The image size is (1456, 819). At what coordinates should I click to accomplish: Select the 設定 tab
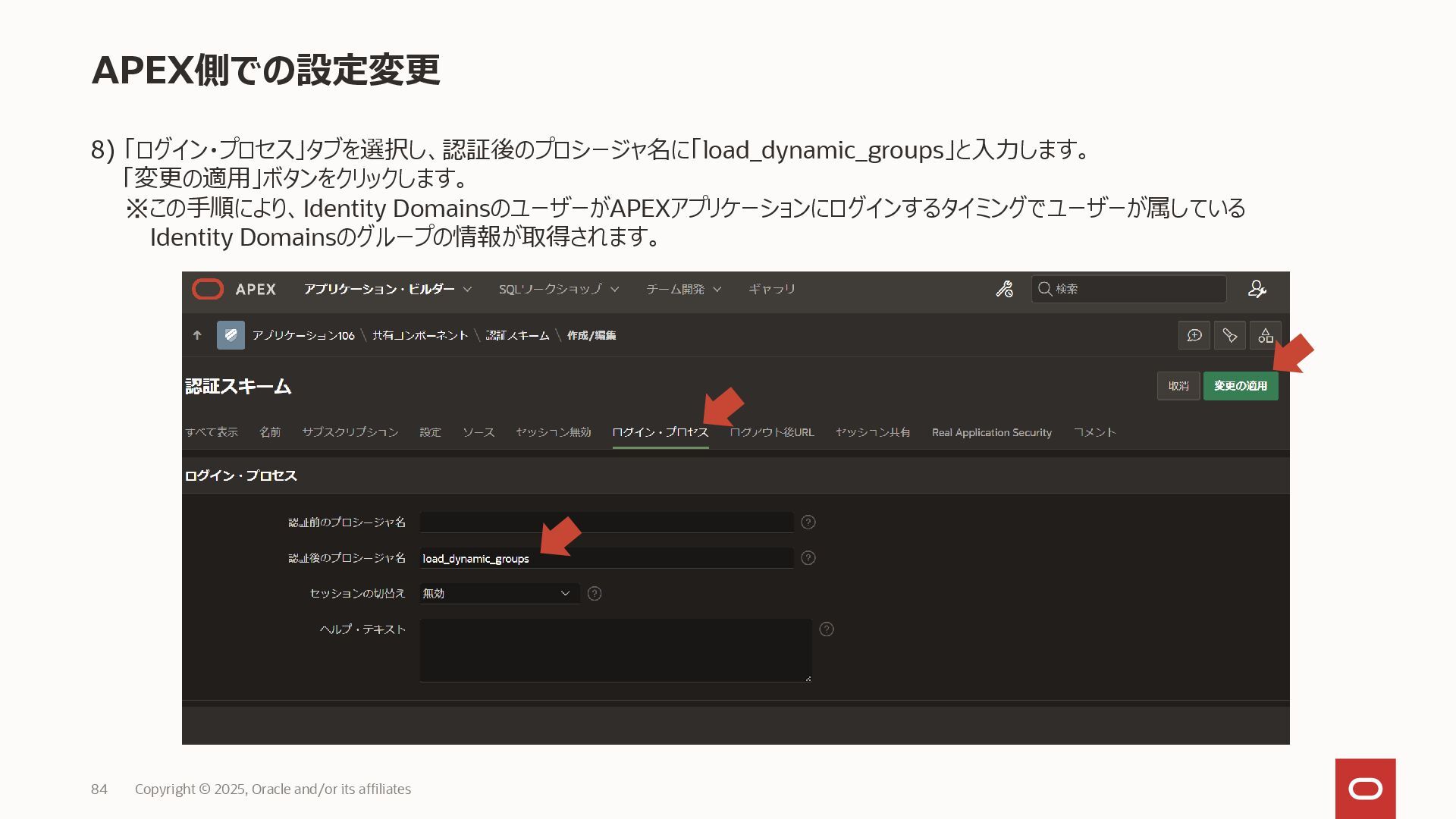[430, 432]
